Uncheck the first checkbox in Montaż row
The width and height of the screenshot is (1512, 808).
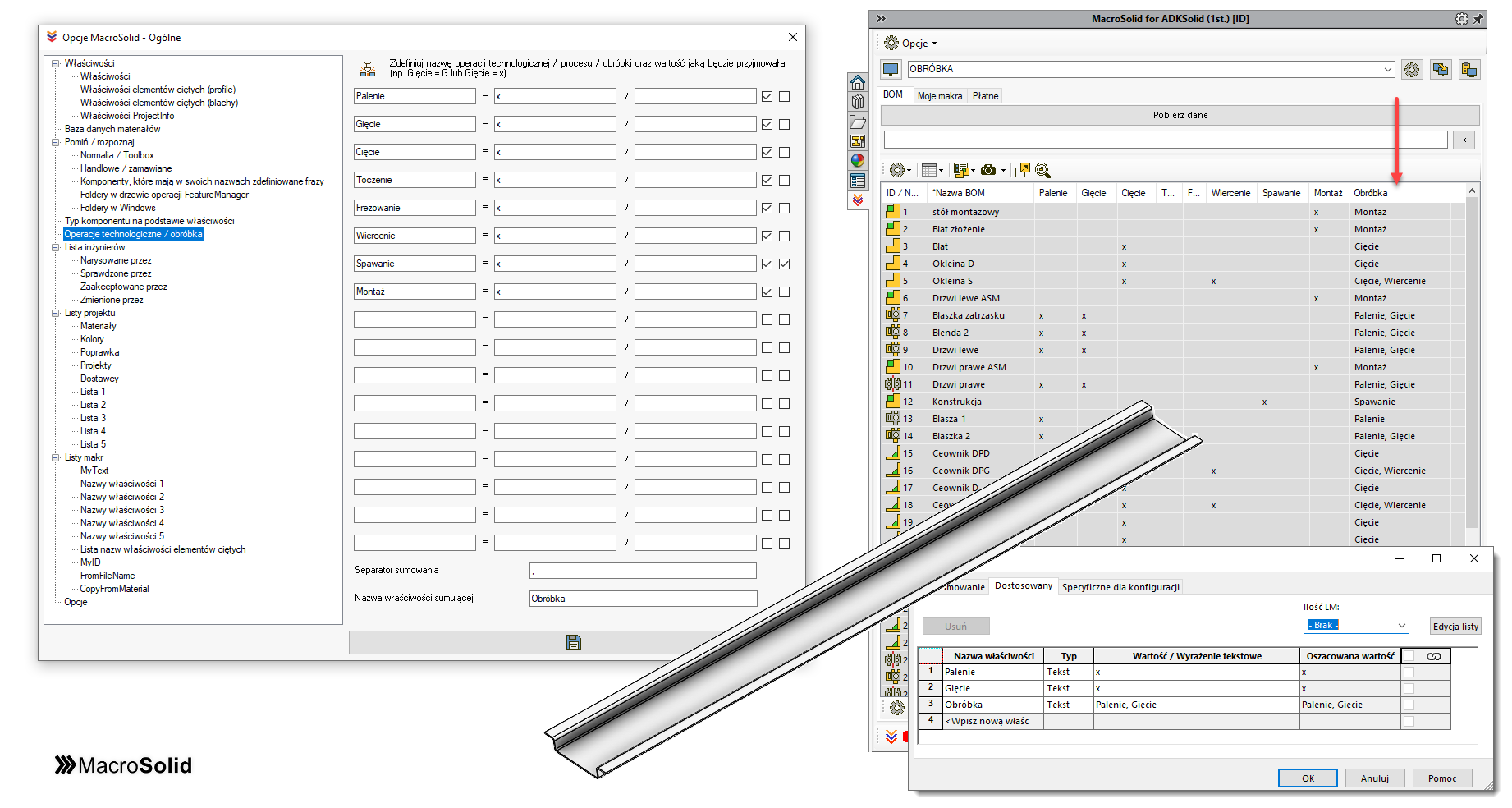pos(767,292)
